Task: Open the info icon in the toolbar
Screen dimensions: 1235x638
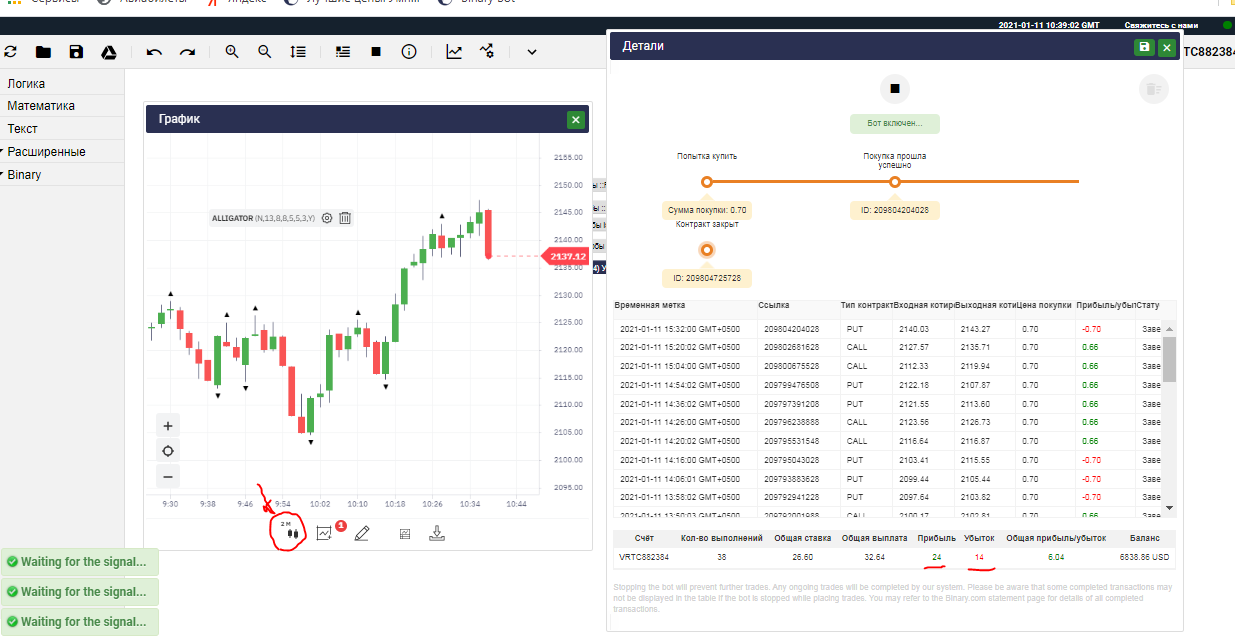Action: [x=409, y=52]
